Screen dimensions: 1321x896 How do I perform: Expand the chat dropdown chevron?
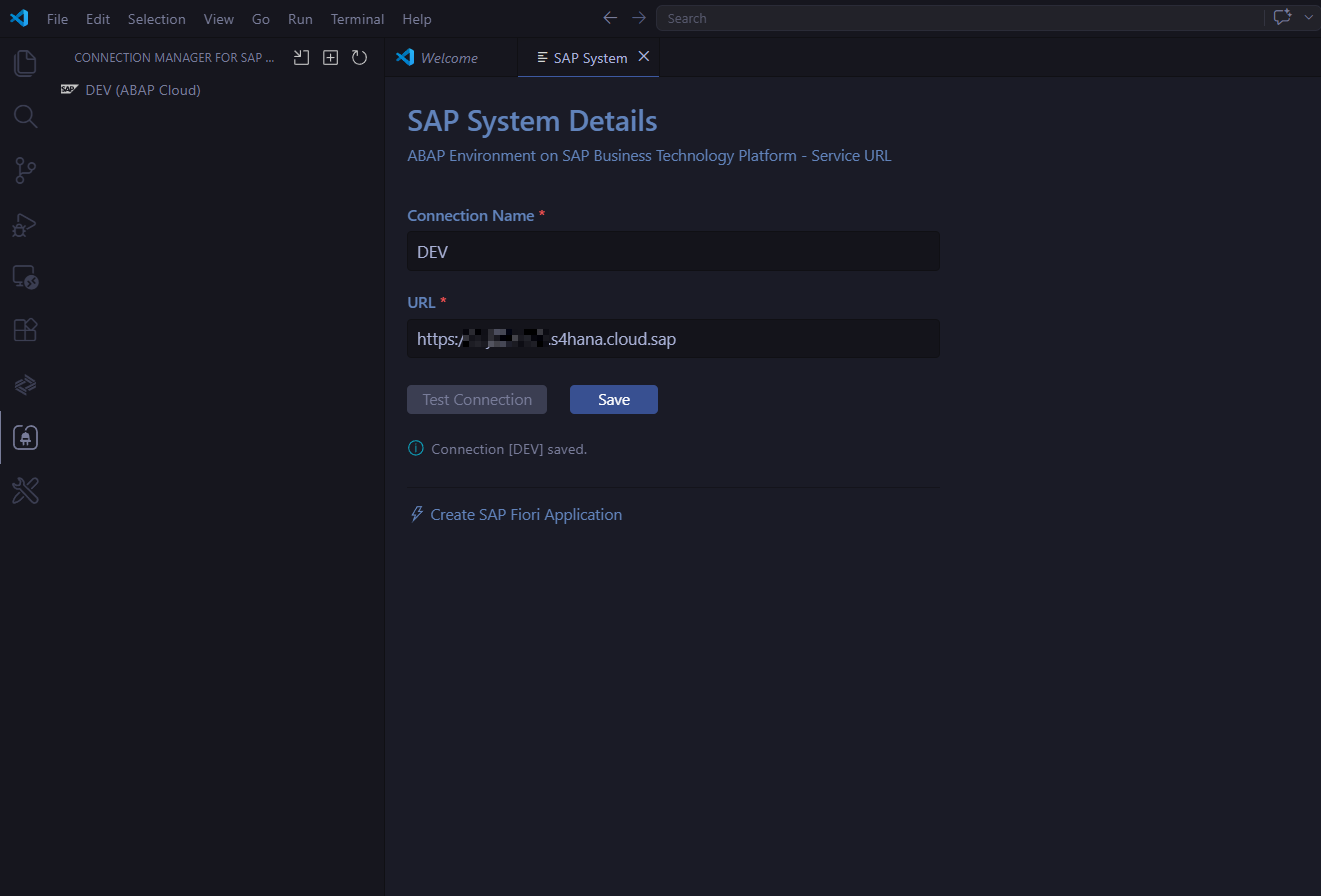coord(1308,18)
